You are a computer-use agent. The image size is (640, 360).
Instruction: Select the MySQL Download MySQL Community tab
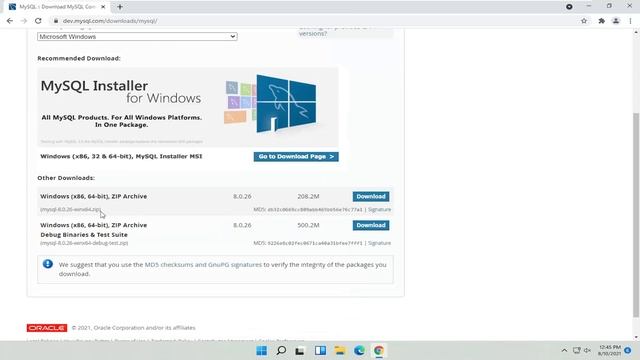click(57, 7)
